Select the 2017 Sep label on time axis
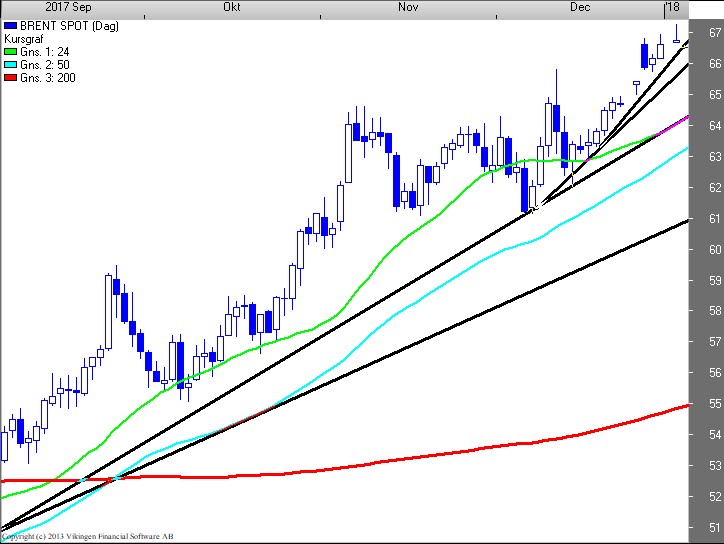Image resolution: width=724 pixels, height=544 pixels. tap(65, 7)
